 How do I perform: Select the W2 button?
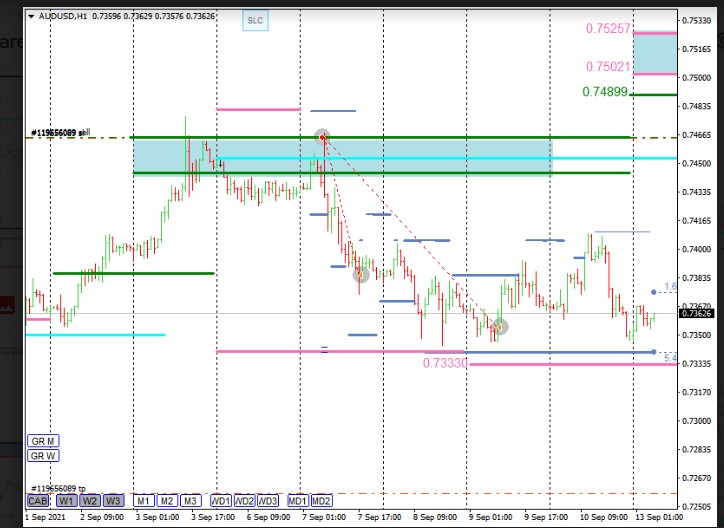coord(90,500)
